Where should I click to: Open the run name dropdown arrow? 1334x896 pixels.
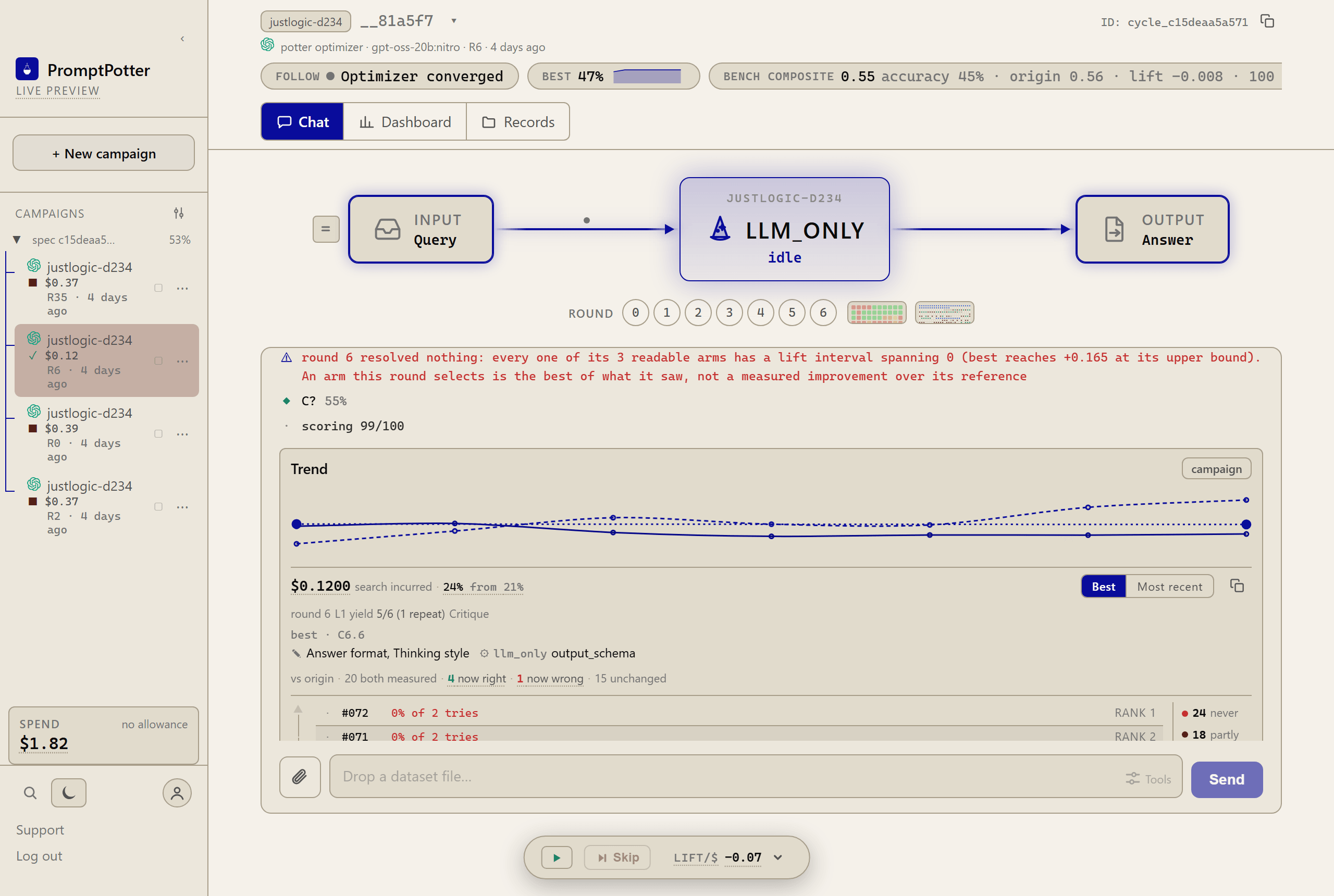[x=454, y=21]
